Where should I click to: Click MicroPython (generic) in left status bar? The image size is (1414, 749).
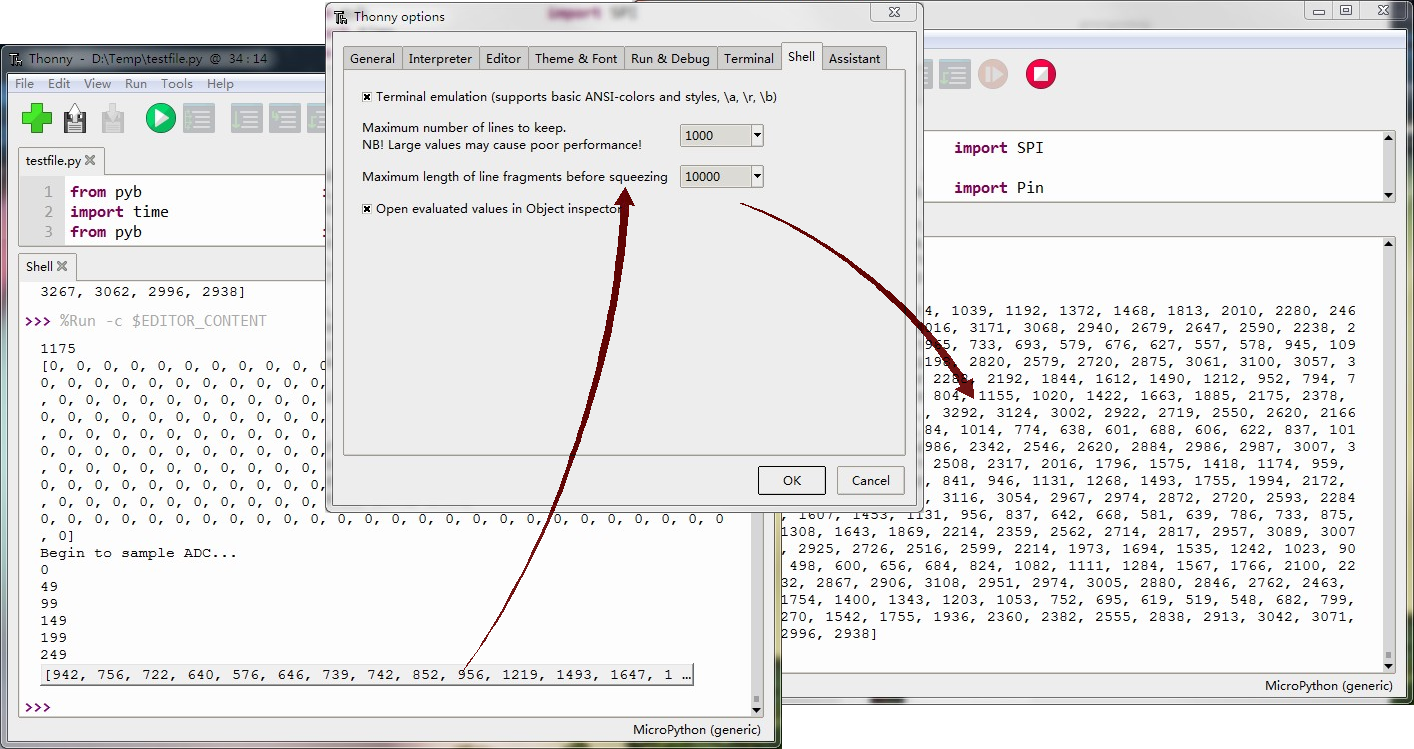[697, 730]
